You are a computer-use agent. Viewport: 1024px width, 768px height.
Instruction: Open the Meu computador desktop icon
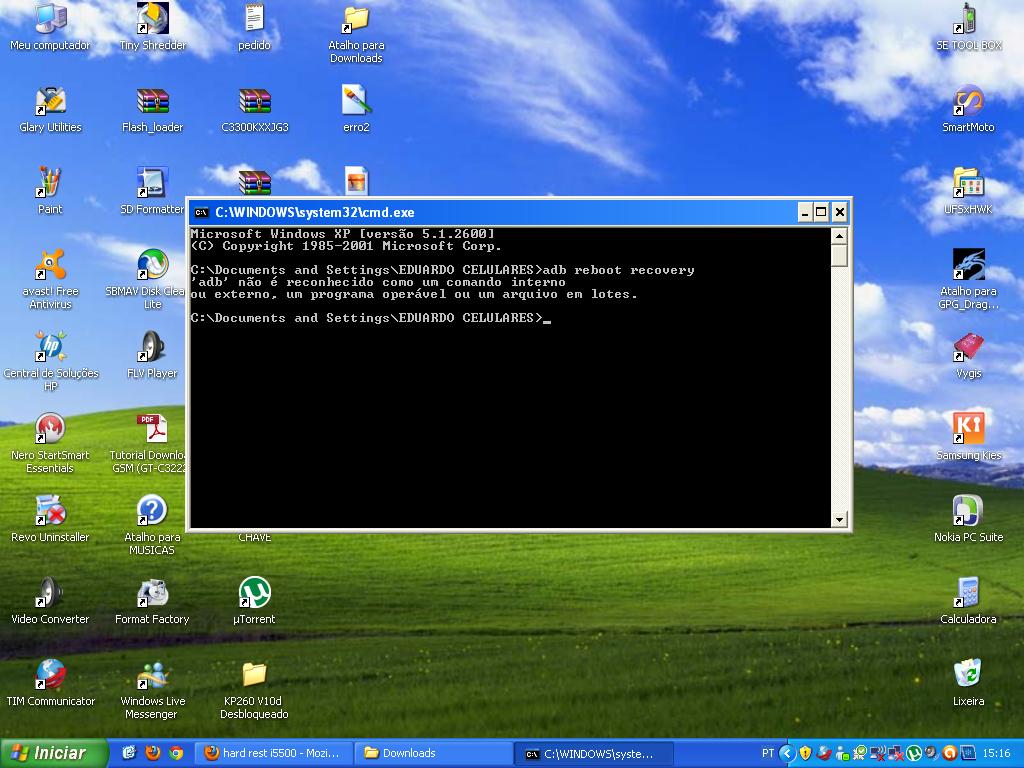pos(50,27)
